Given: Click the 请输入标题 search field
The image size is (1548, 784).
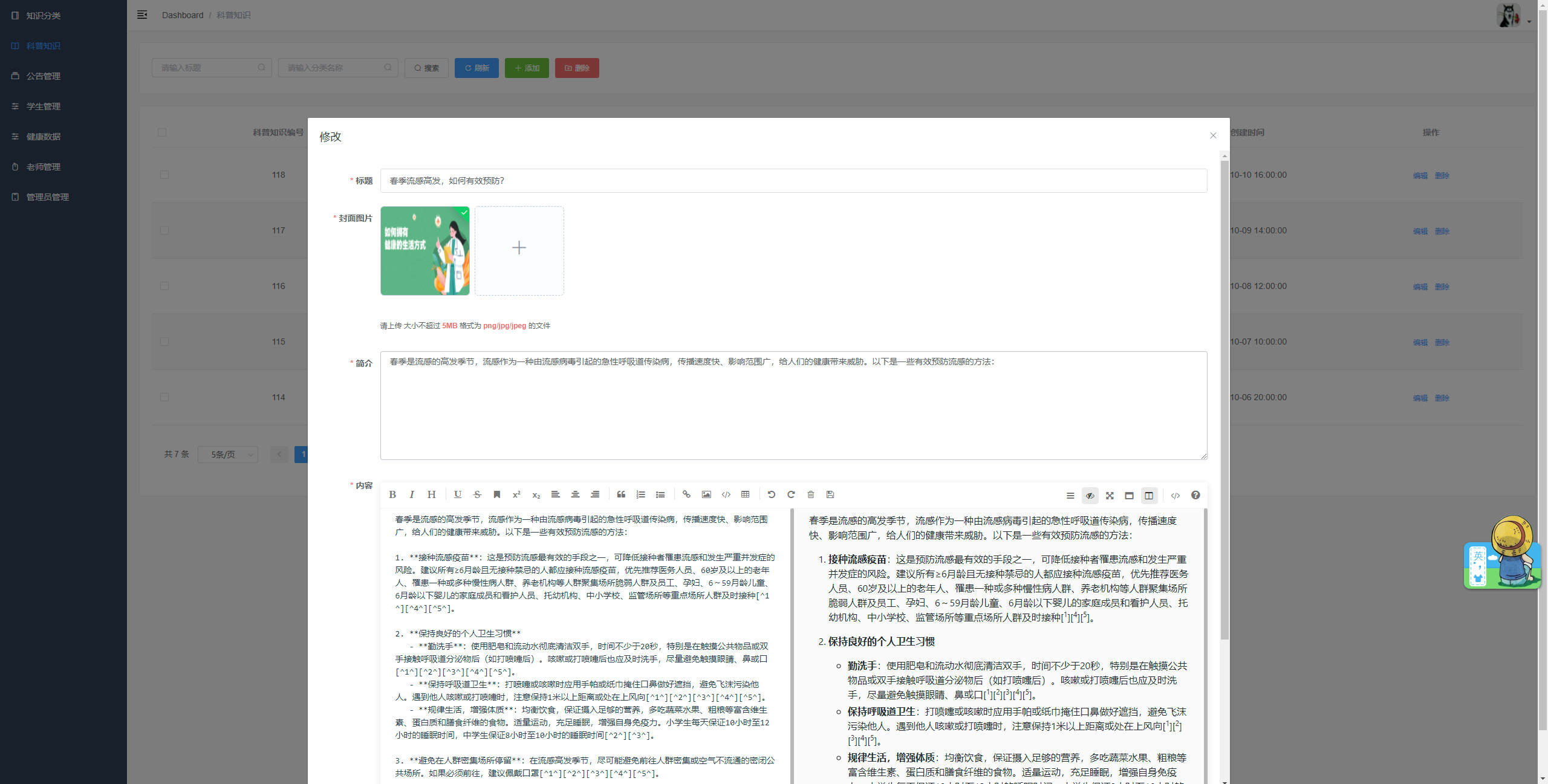Looking at the screenshot, I should [212, 68].
